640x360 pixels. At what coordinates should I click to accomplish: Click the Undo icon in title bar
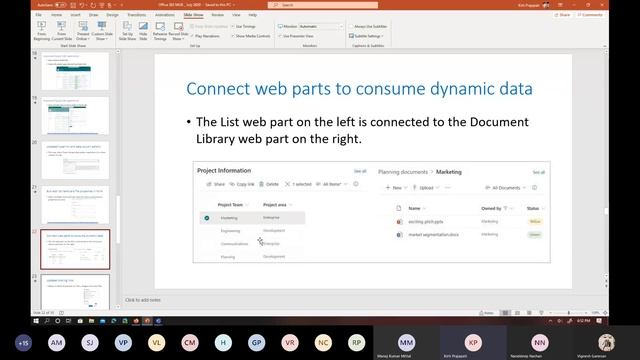pos(83,5)
